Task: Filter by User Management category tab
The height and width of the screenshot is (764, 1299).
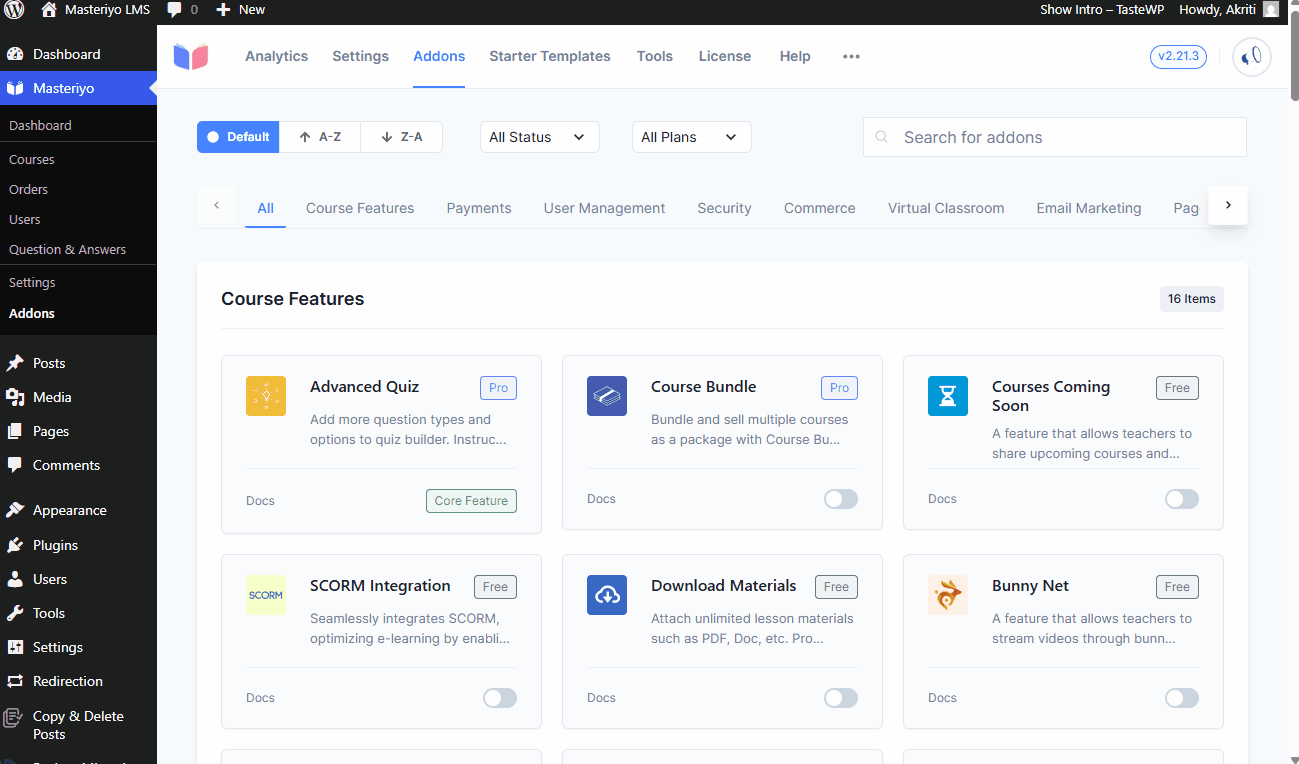Action: tap(604, 208)
